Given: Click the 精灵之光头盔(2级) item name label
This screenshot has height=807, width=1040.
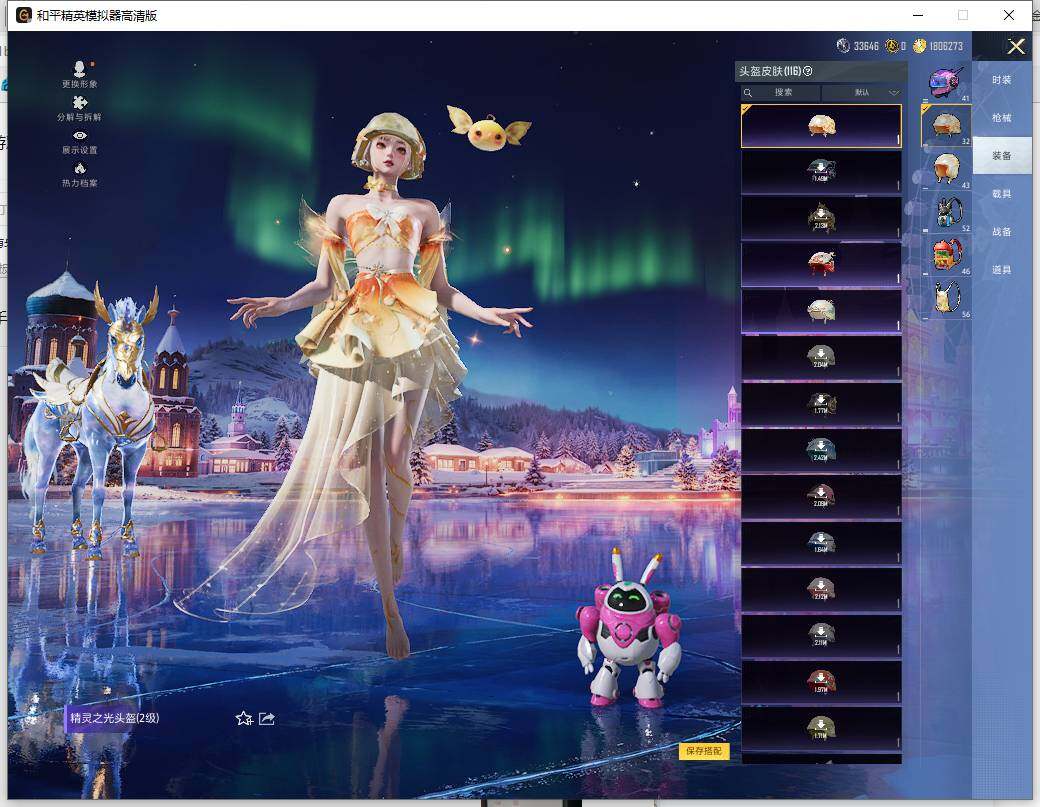Looking at the screenshot, I should click(115, 717).
